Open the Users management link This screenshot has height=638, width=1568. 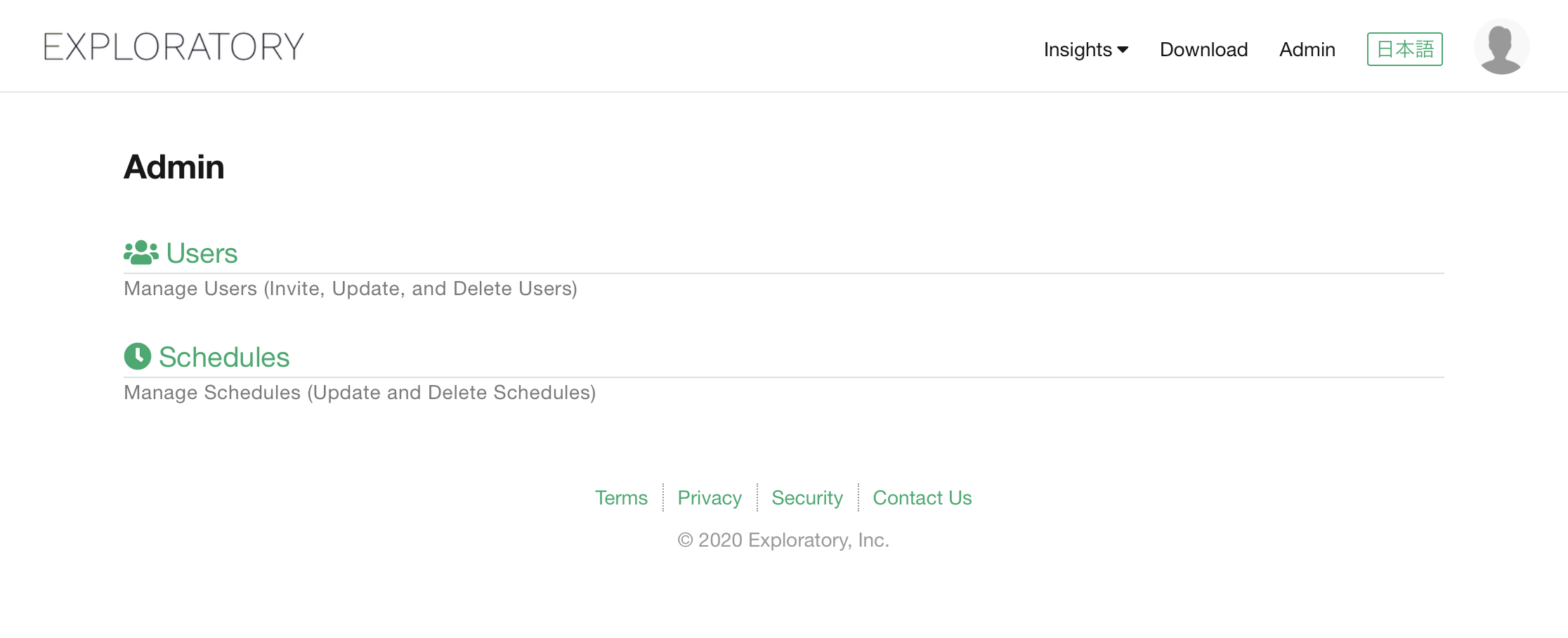tap(202, 253)
